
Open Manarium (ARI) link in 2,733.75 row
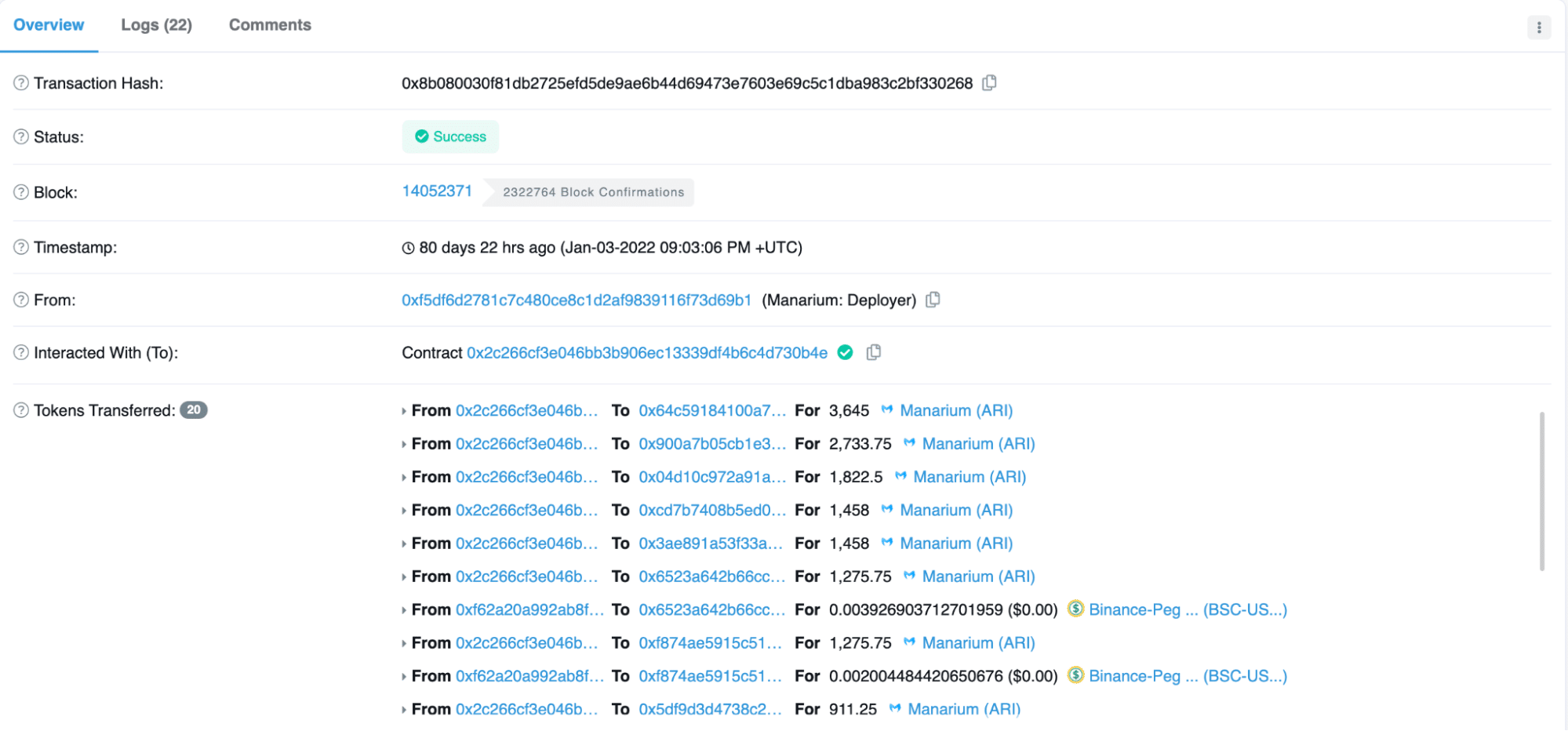978,443
